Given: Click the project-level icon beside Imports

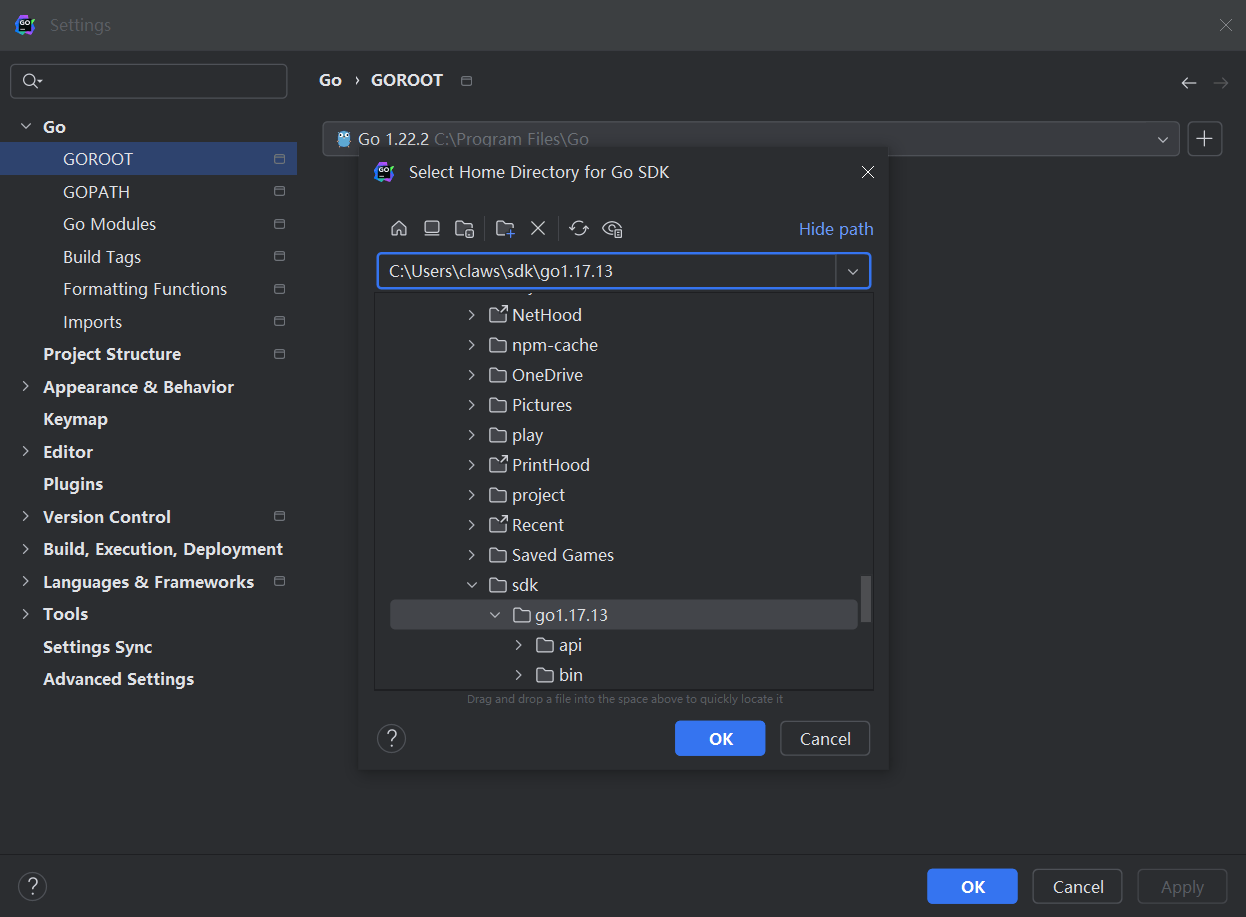Looking at the screenshot, I should [279, 322].
